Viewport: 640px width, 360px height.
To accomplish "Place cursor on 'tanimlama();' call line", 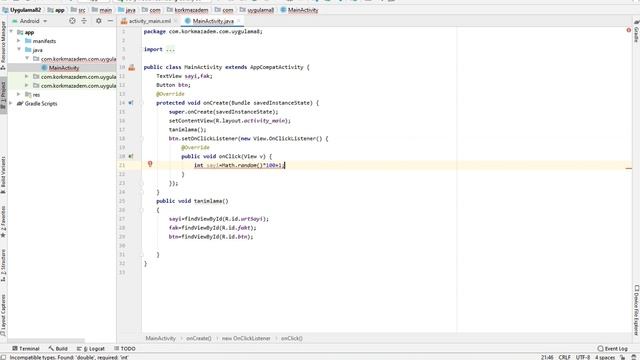I will [188, 130].
